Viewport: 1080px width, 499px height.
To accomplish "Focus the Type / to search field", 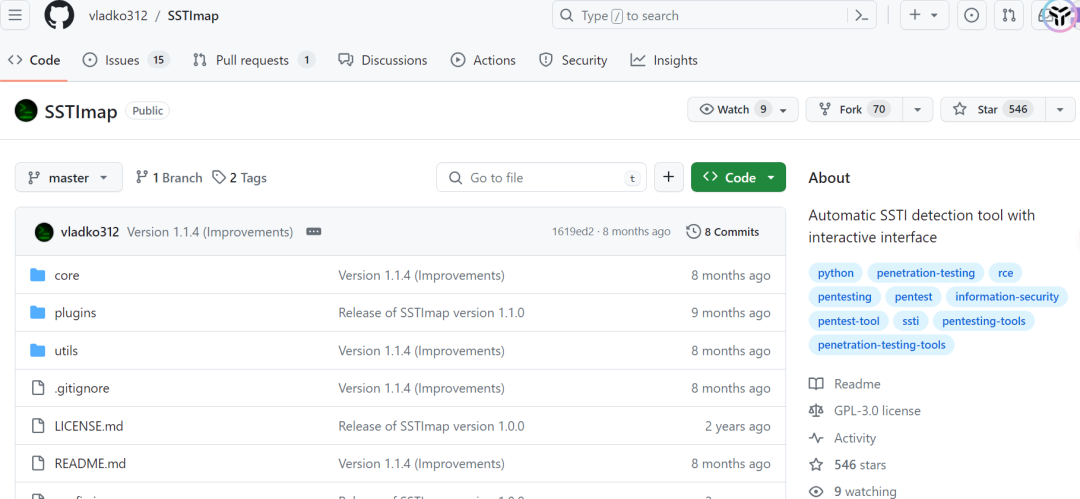I will [x=714, y=15].
